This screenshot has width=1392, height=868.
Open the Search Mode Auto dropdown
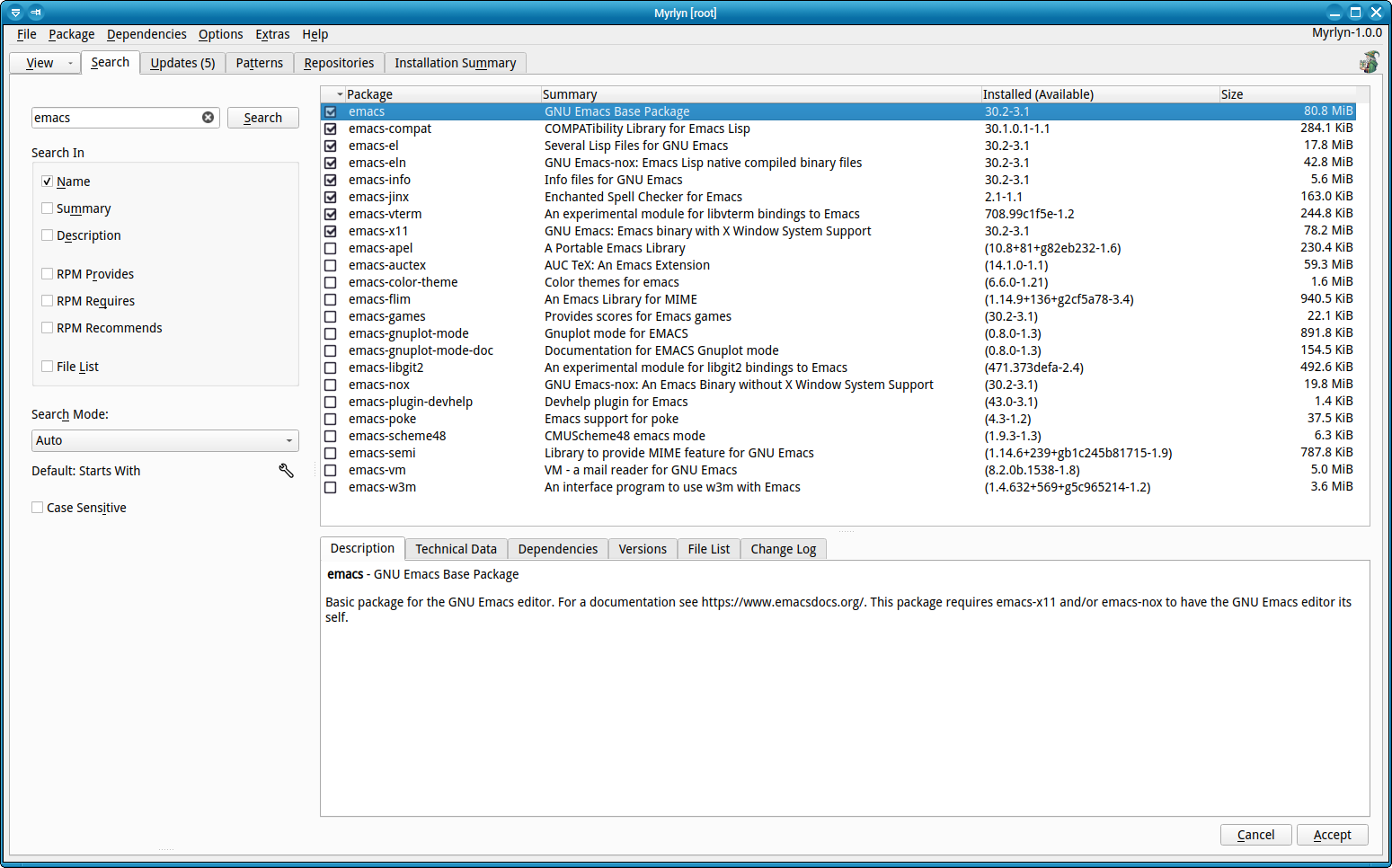tap(164, 440)
